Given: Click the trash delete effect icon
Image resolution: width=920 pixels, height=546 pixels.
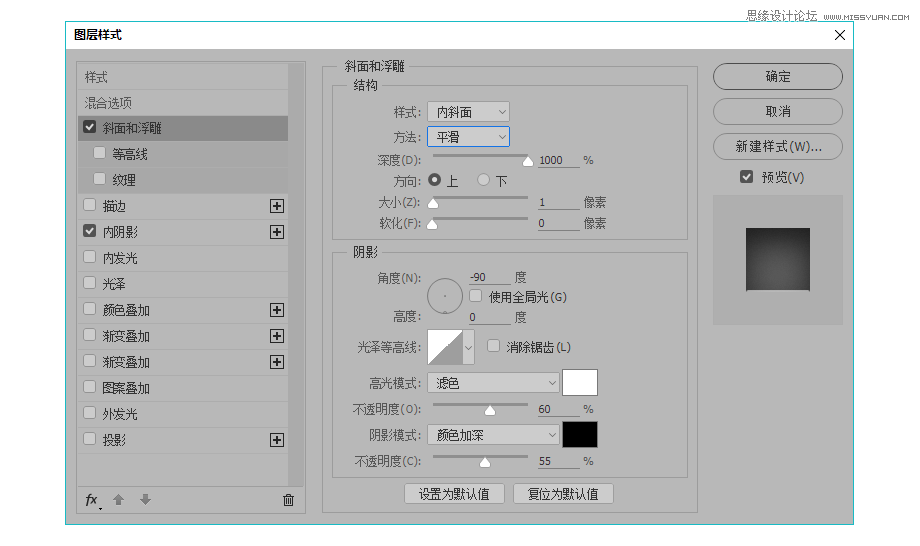Looking at the screenshot, I should 288,500.
